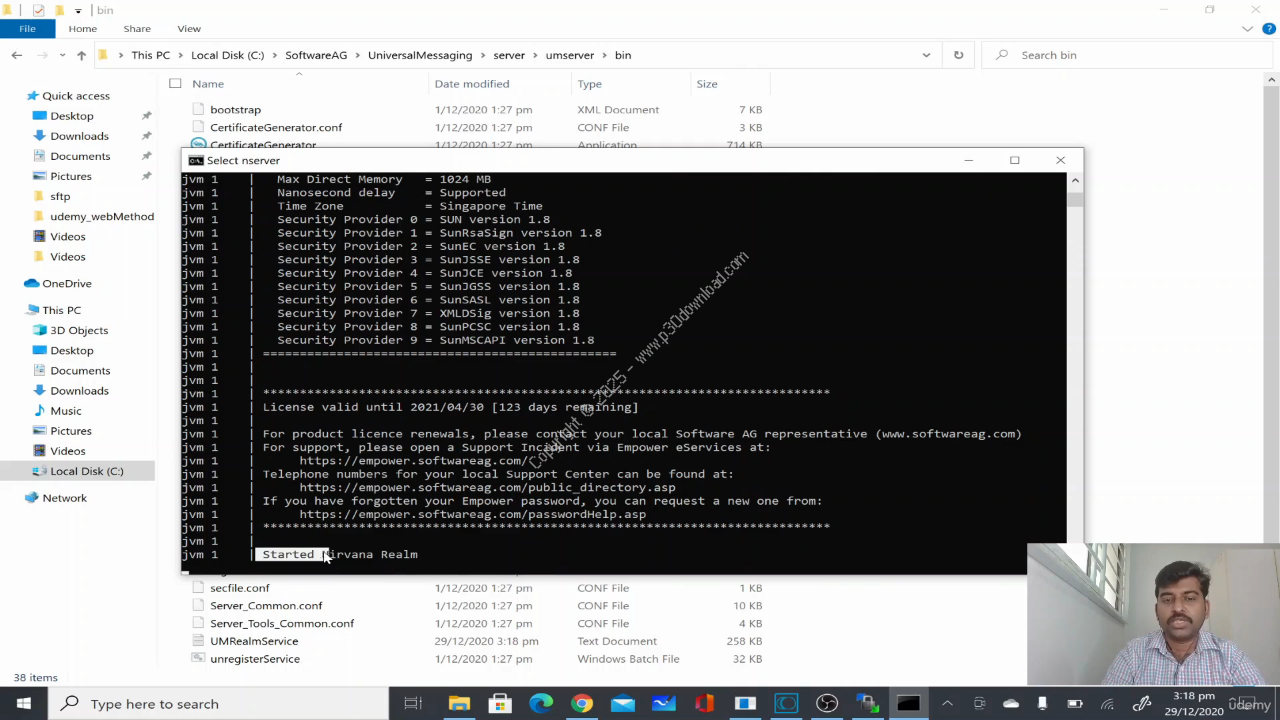Navigate to umserver breadcrumb
1280x720 pixels.
[x=569, y=55]
